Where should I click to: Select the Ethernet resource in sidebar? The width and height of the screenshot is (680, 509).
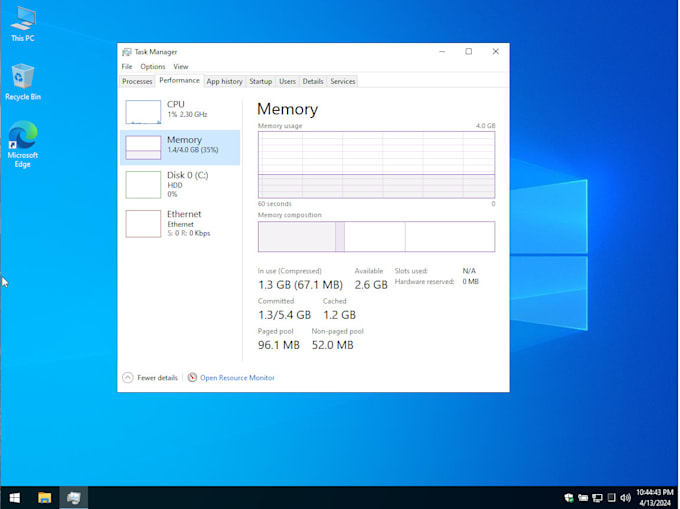pos(180,223)
